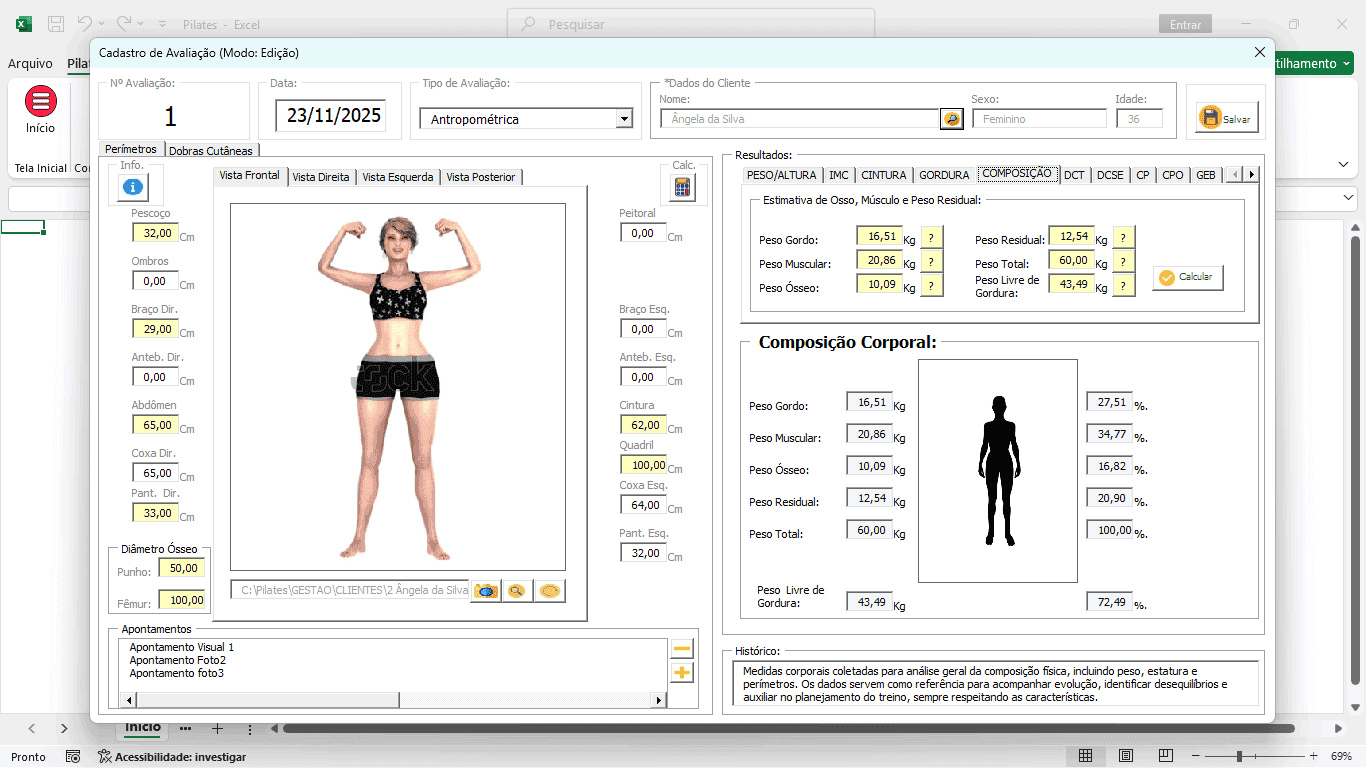1366x768 pixels.
Task: Click the help '?' beside Peso Total estimate
Action: 1123,262
